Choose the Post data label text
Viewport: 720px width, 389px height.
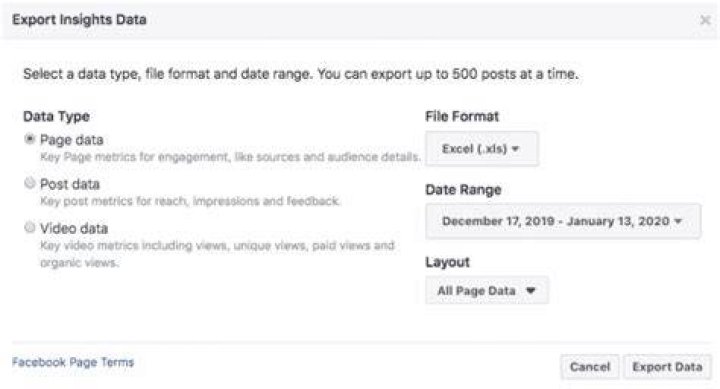click(x=70, y=184)
